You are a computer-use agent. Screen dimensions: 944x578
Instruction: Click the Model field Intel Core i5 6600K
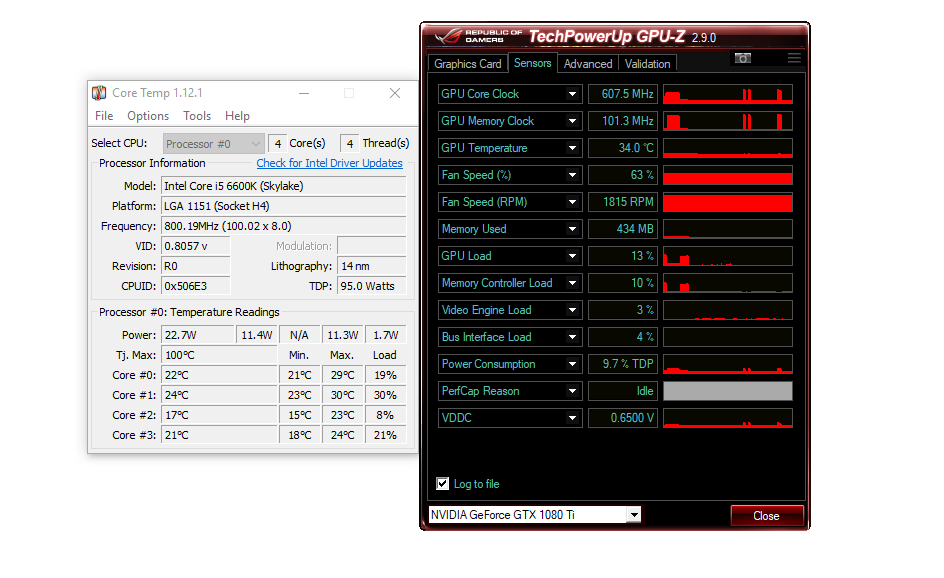(284, 186)
